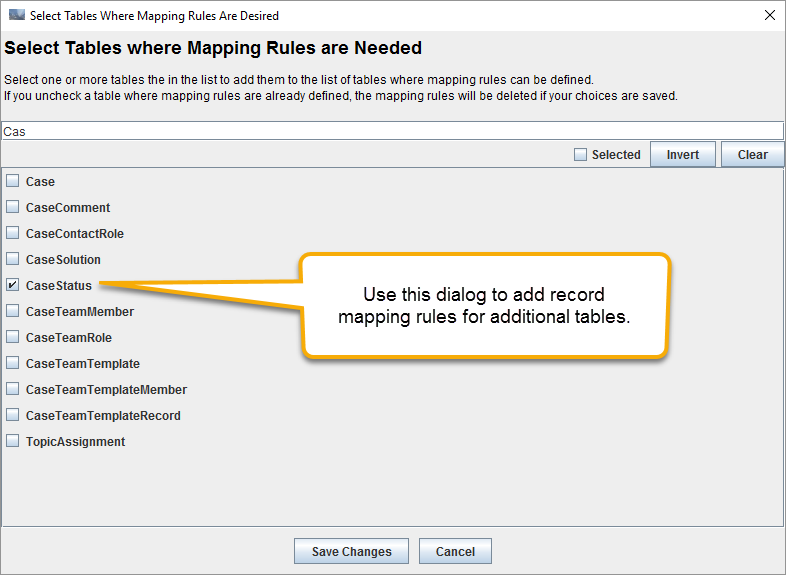The image size is (786, 575).
Task: Click the CaseContactRole label text
Action: 75,234
